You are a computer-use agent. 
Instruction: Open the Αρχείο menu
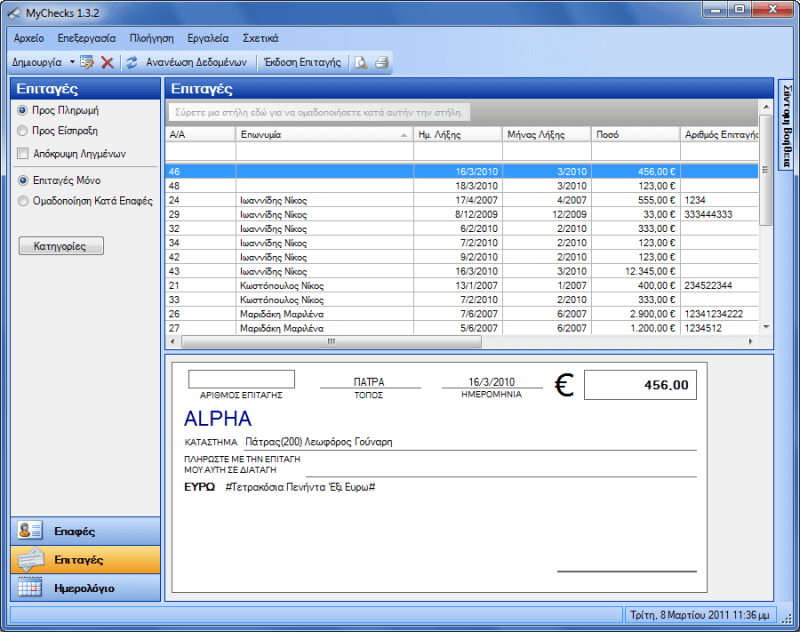pyautogui.click(x=29, y=38)
